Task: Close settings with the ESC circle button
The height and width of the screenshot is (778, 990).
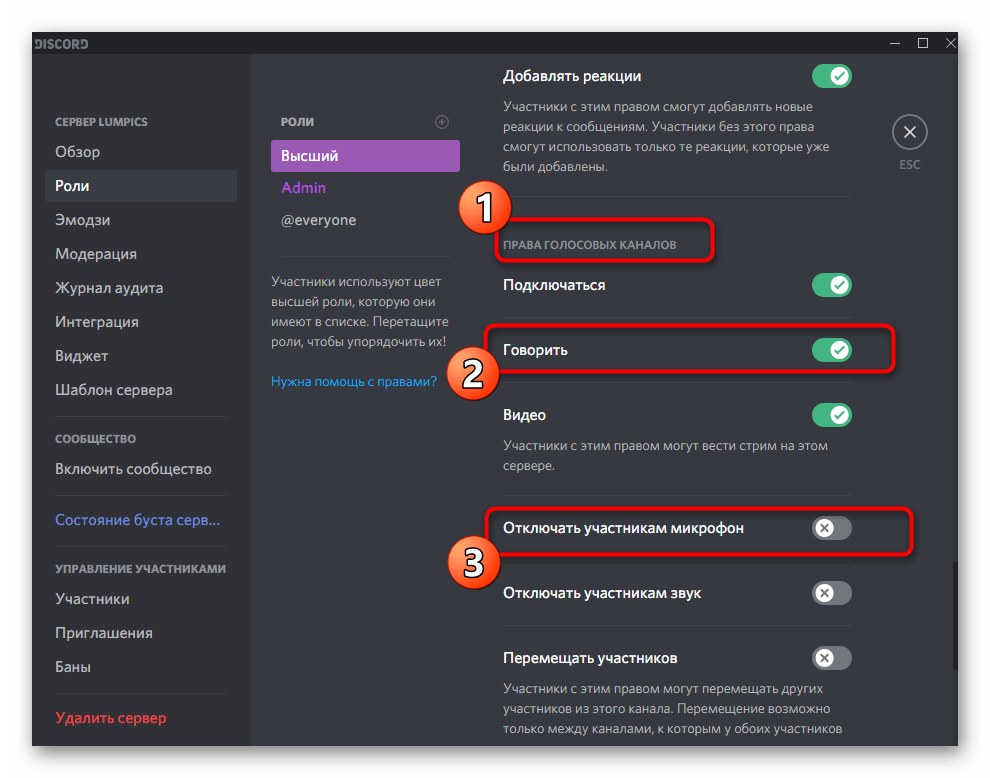Action: 909,132
